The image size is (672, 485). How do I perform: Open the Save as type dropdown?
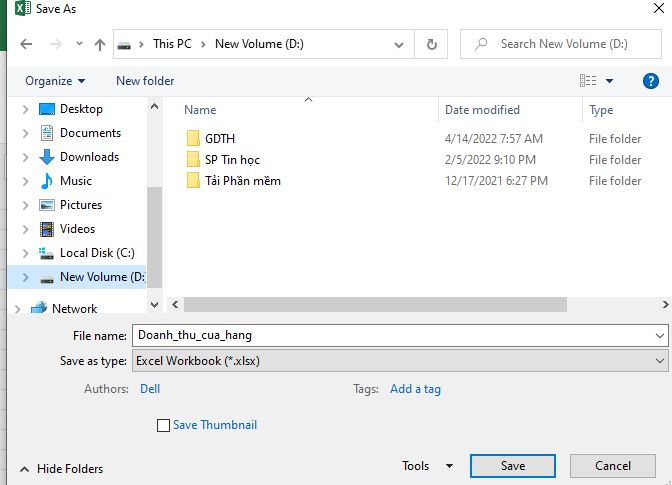pos(400,361)
